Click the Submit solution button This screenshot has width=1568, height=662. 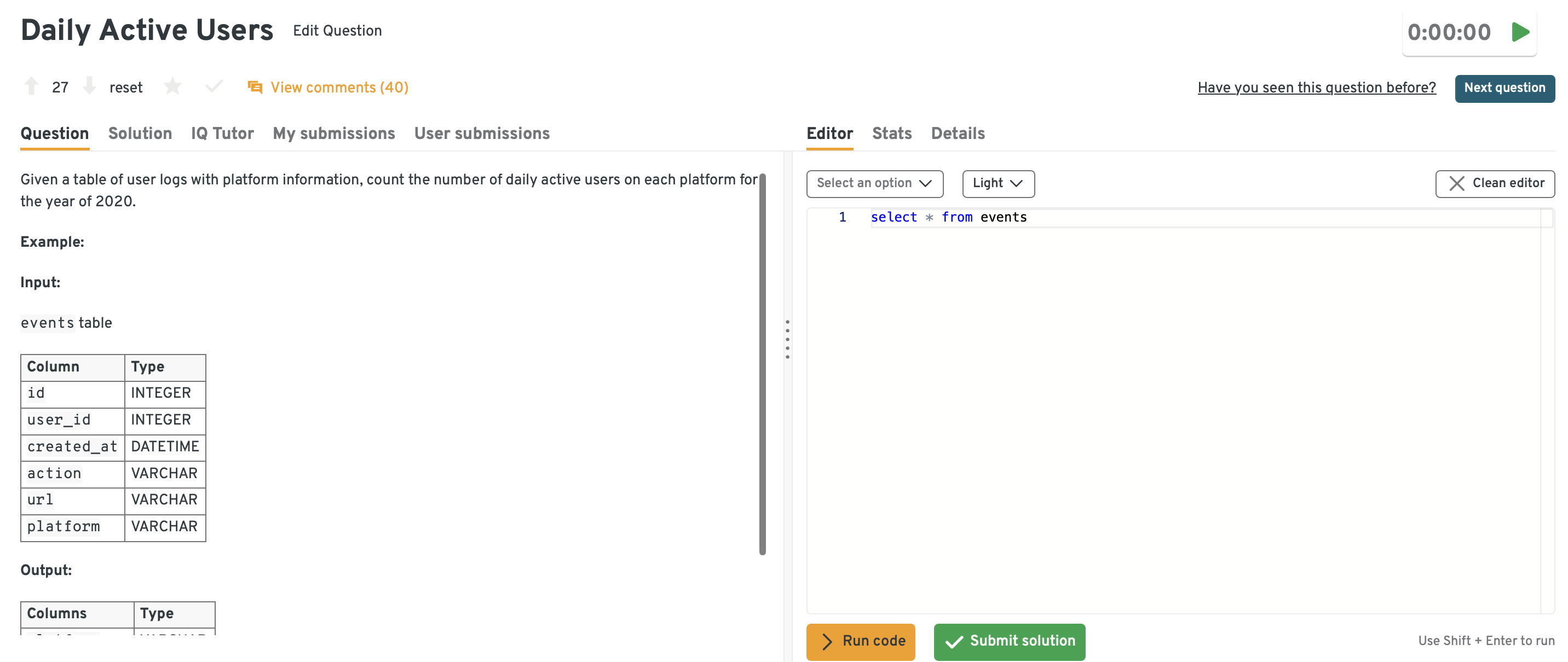[1009, 641]
